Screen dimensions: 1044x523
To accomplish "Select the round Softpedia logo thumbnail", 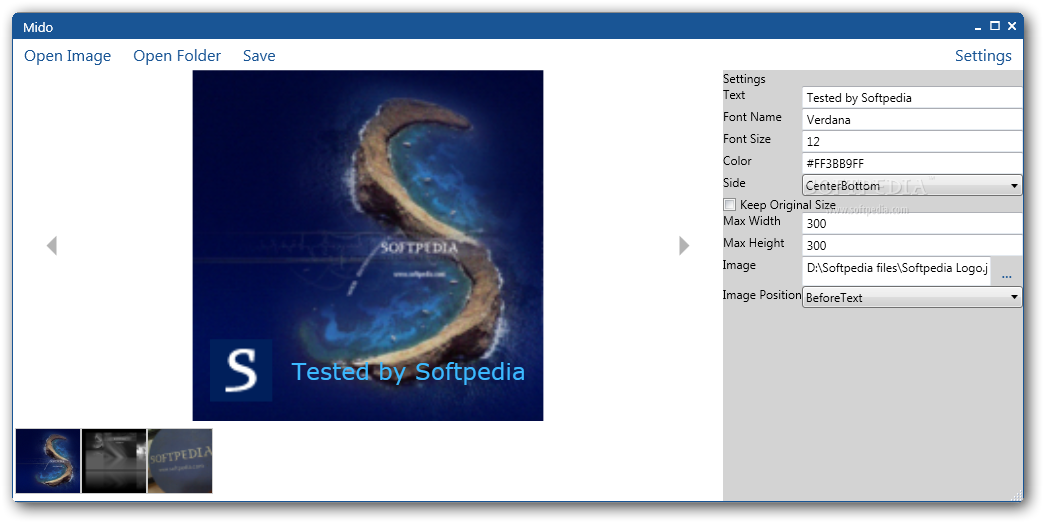I will (x=180, y=461).
